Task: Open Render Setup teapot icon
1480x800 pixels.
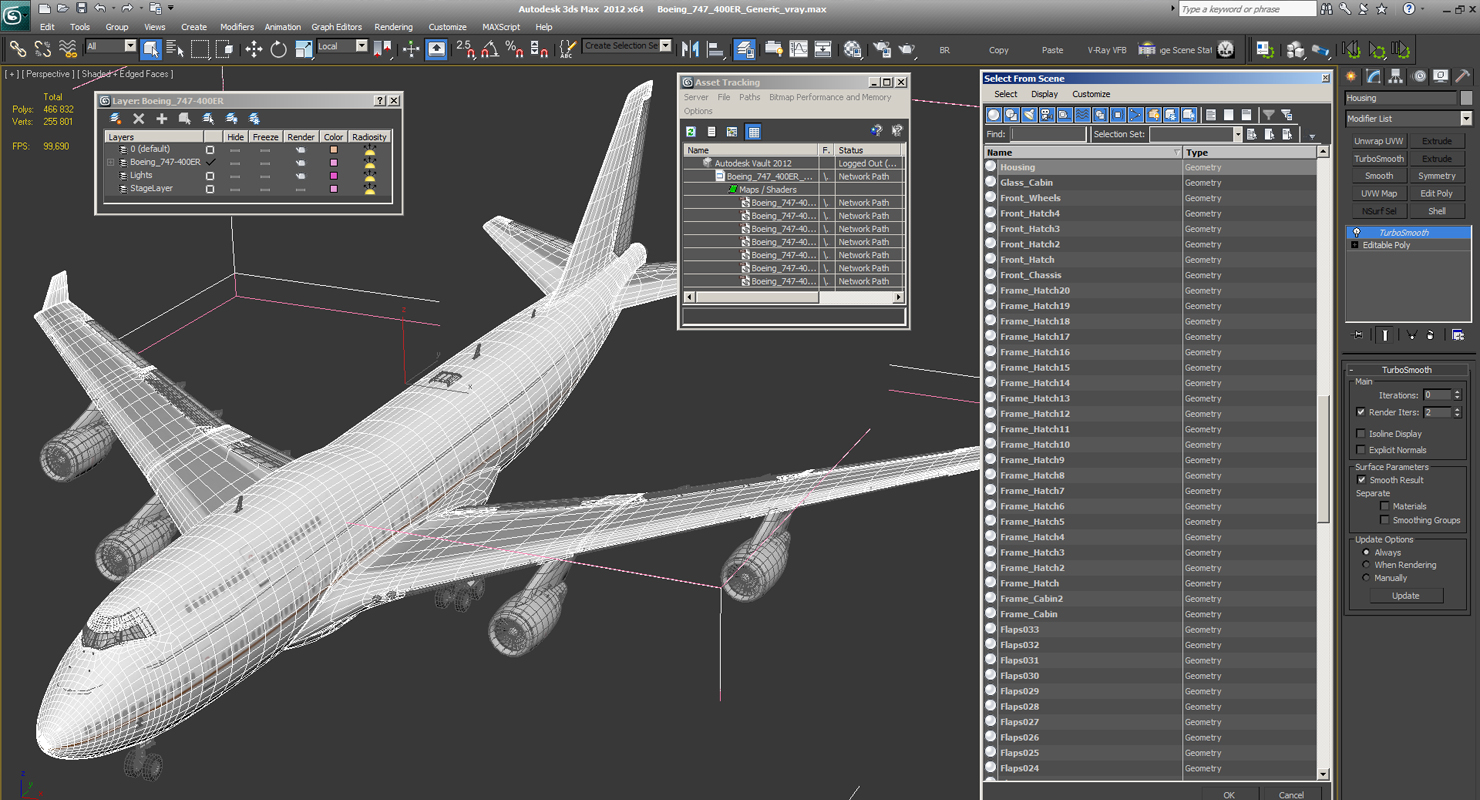Action: [x=882, y=49]
